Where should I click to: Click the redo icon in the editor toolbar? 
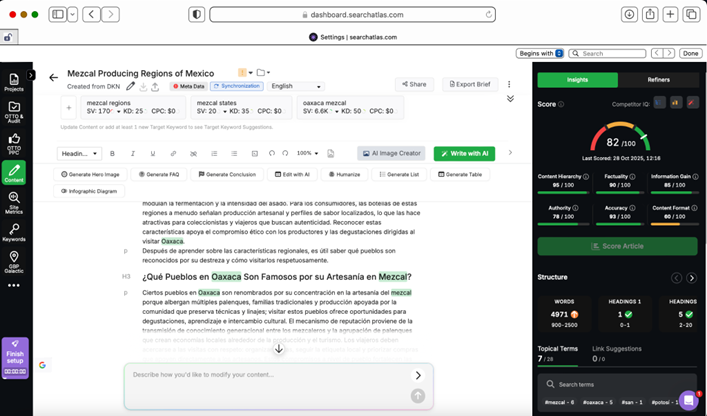(285, 153)
